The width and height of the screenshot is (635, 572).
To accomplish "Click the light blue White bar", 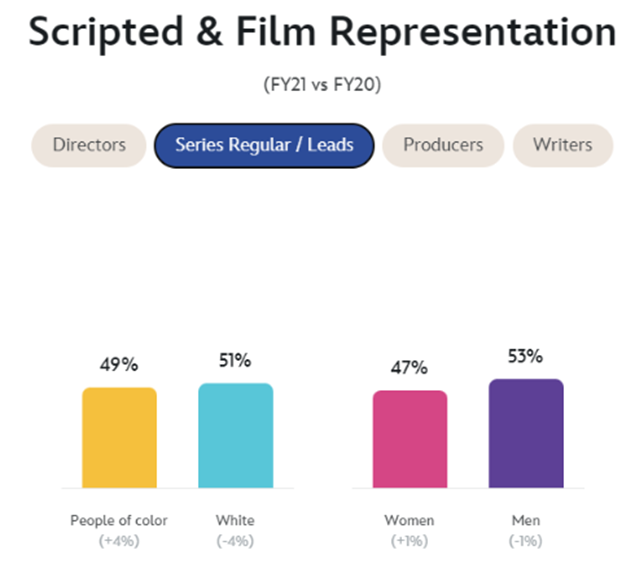I will 236,435.
